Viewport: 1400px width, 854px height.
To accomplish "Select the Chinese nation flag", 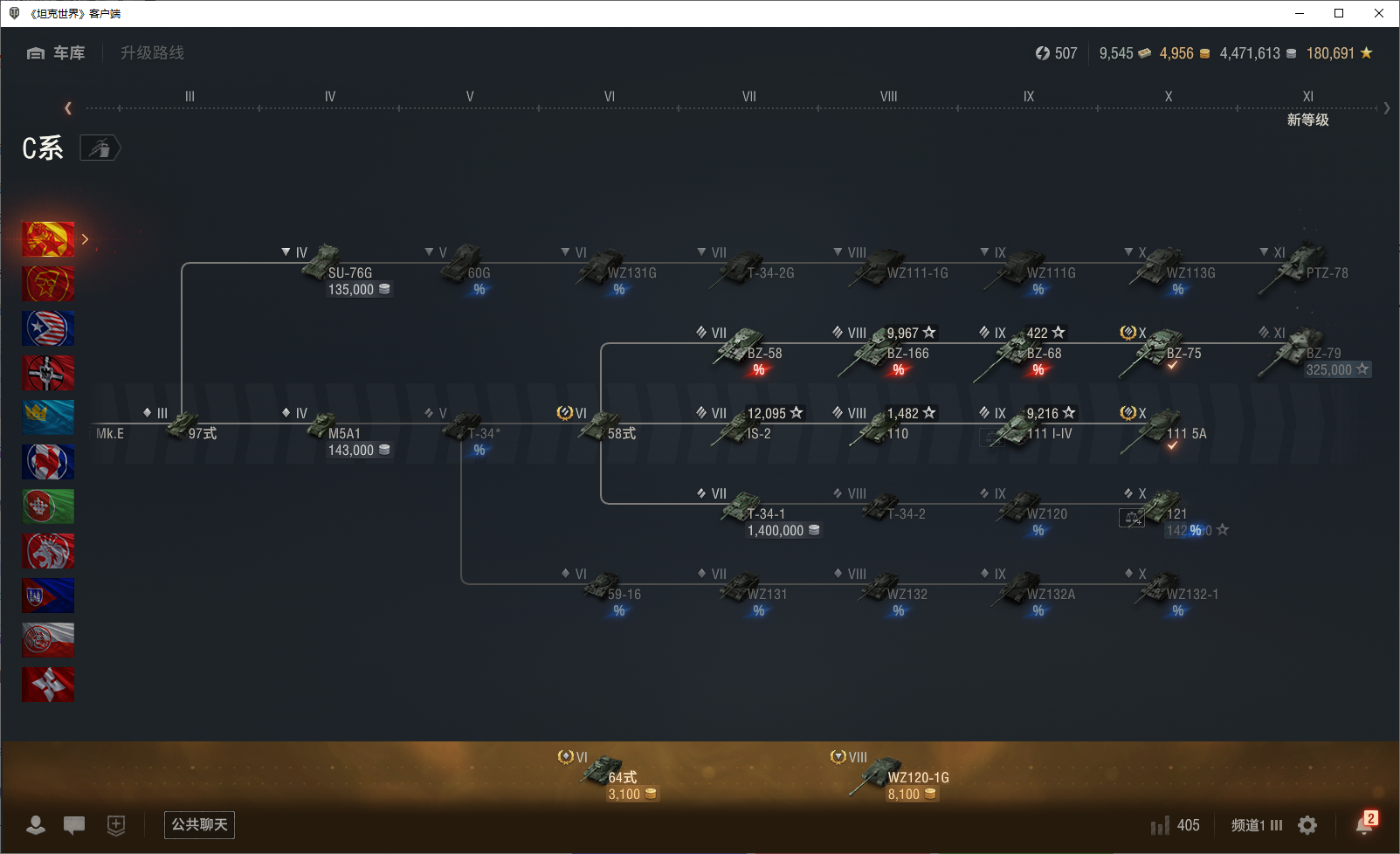I will coord(48,239).
